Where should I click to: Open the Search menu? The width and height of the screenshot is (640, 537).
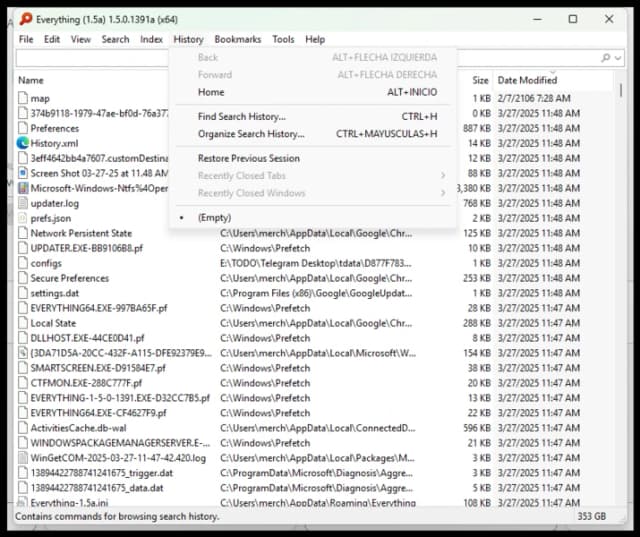[x=115, y=39]
